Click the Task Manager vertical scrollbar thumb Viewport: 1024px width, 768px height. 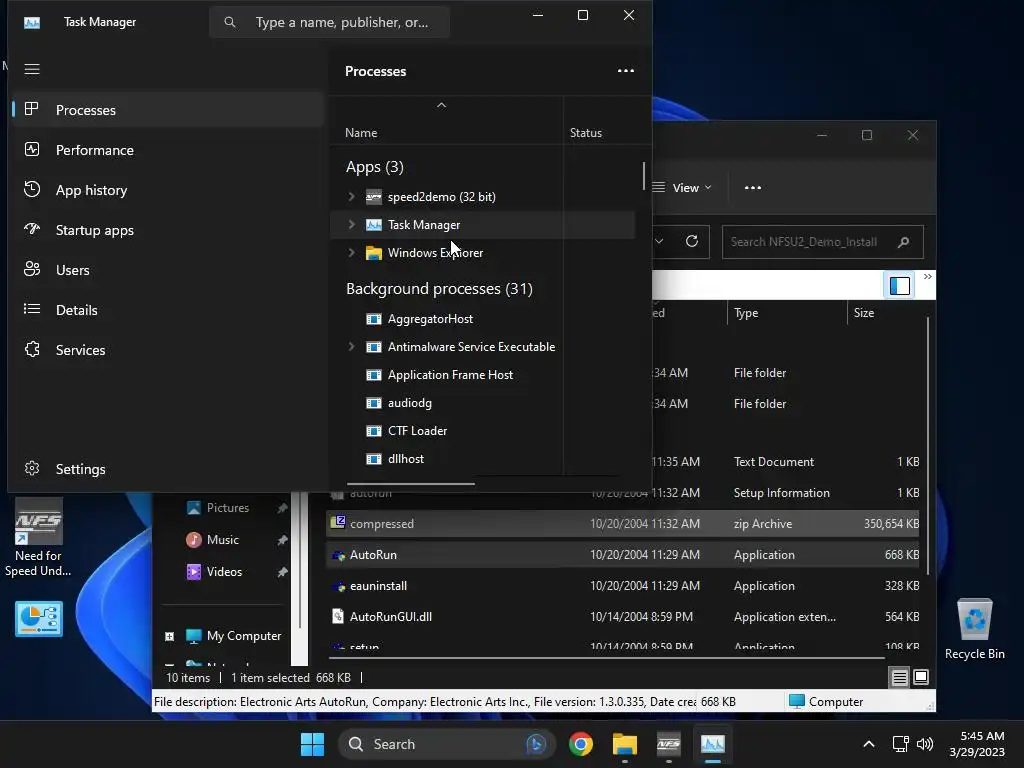[644, 176]
